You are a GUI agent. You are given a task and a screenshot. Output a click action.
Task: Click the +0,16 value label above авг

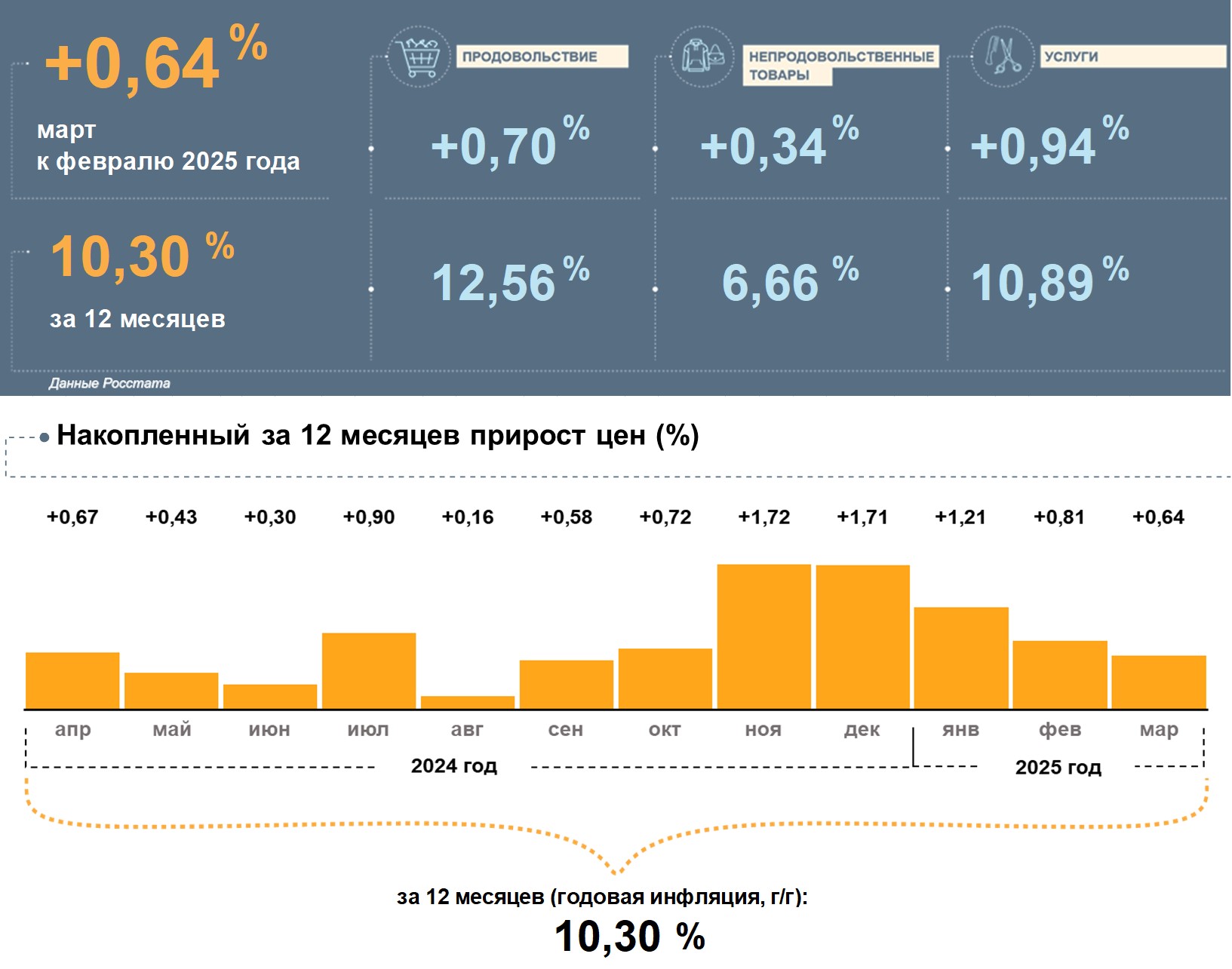click(x=468, y=517)
